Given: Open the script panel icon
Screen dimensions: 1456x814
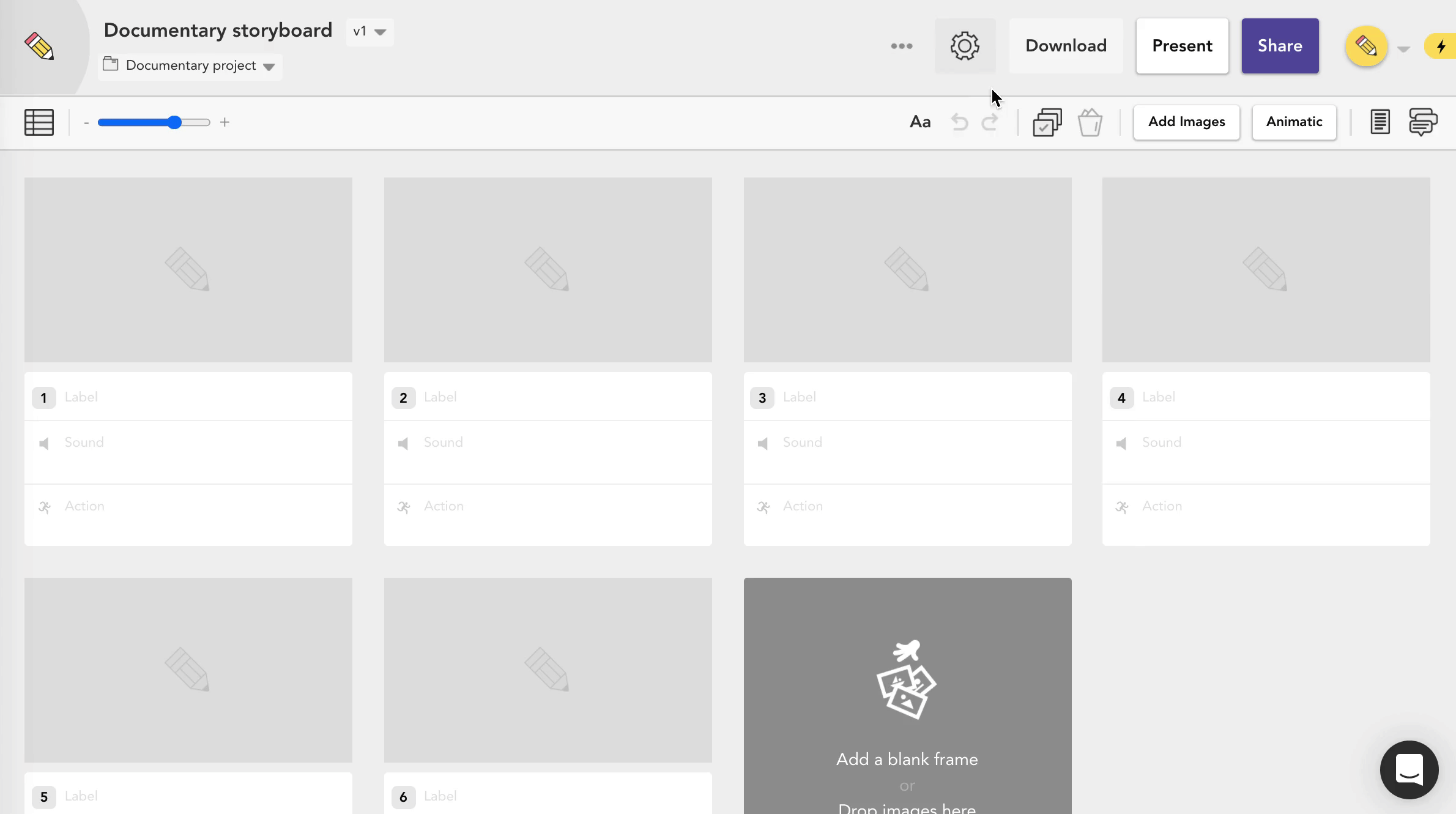Looking at the screenshot, I should (x=1380, y=121).
